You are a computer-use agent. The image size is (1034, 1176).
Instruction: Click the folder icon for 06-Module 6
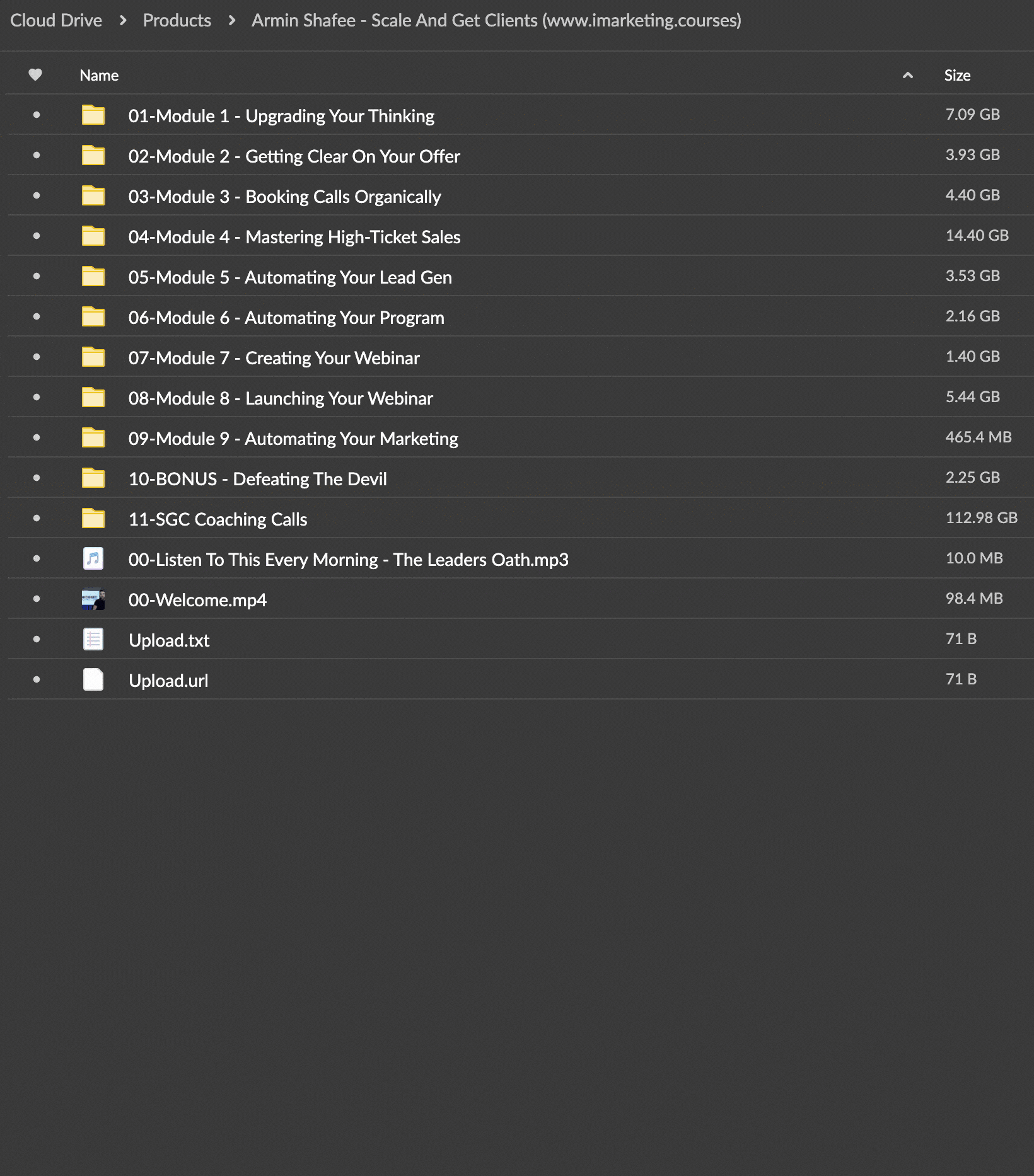click(x=93, y=317)
